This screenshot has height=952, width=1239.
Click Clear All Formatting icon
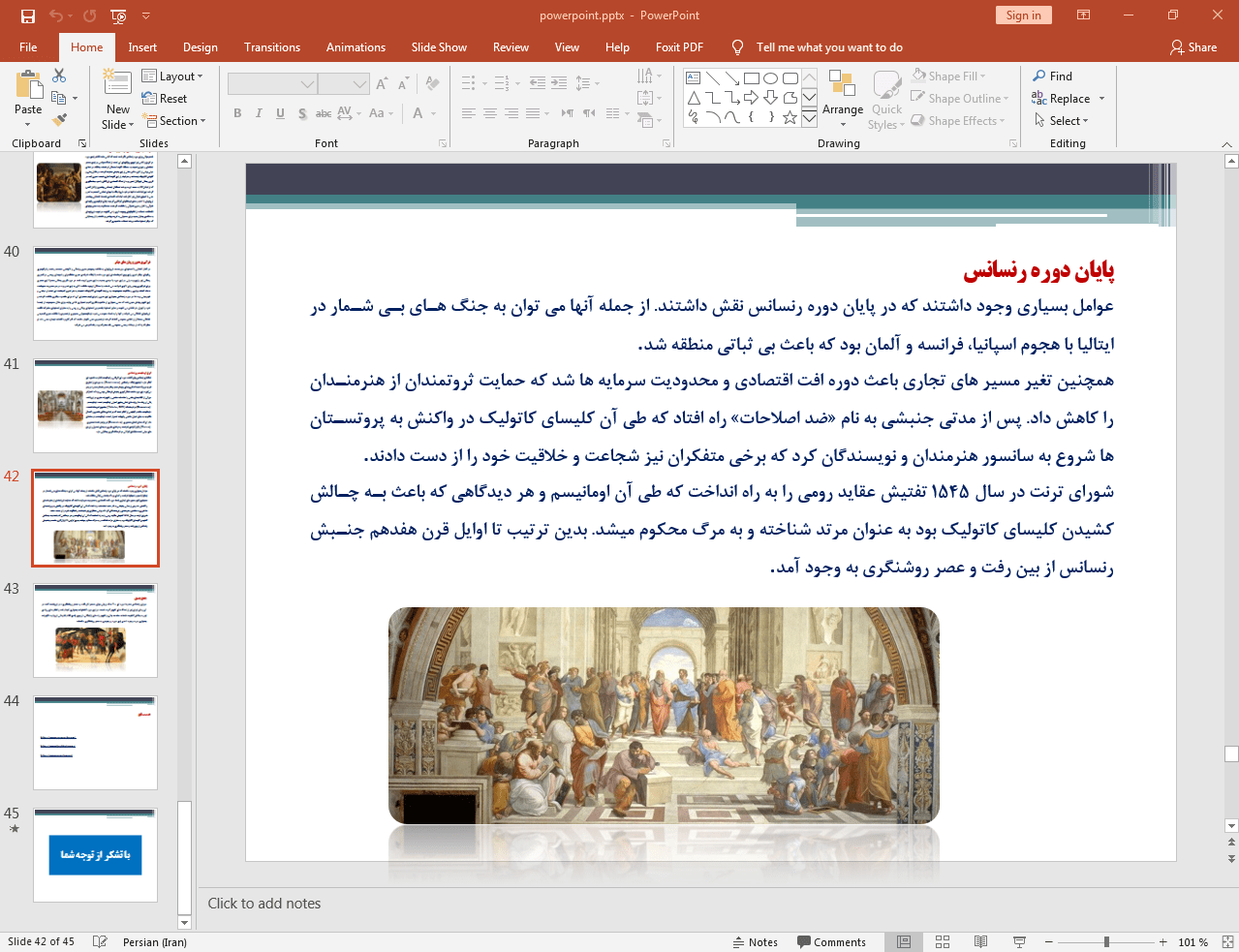point(432,84)
